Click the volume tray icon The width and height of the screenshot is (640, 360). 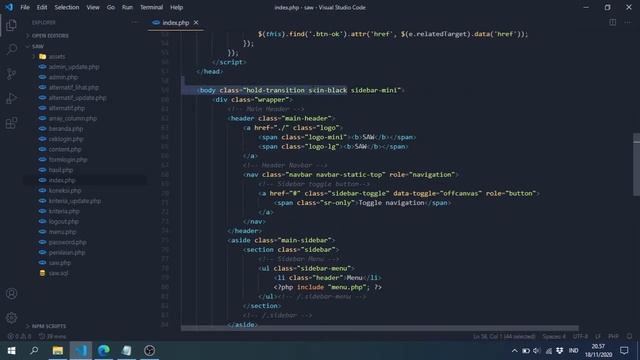point(537,351)
